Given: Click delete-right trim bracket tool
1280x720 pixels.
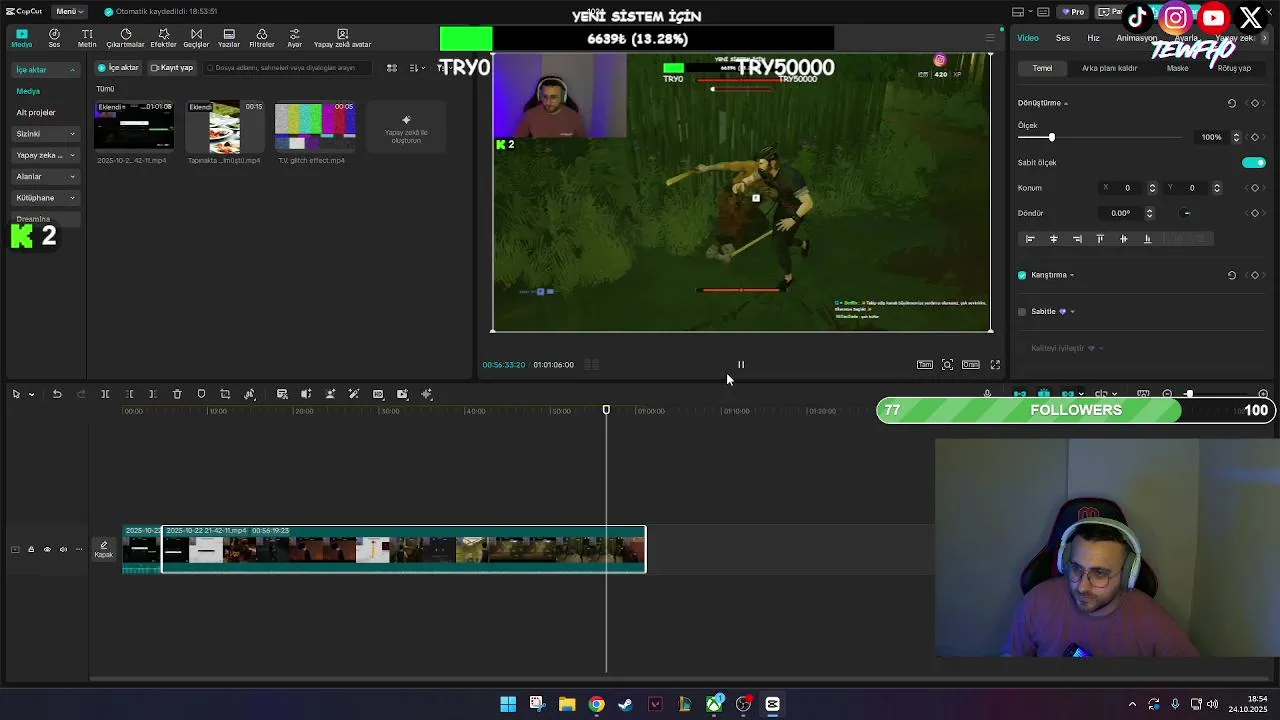Looking at the screenshot, I should point(153,394).
